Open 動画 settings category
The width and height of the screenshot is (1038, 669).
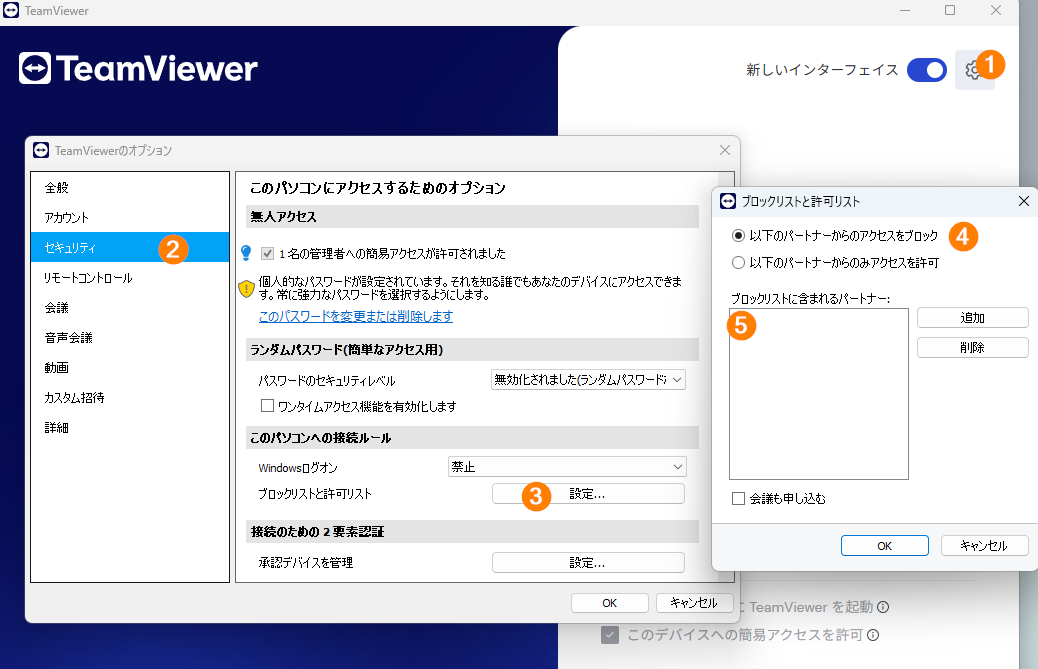(130, 367)
